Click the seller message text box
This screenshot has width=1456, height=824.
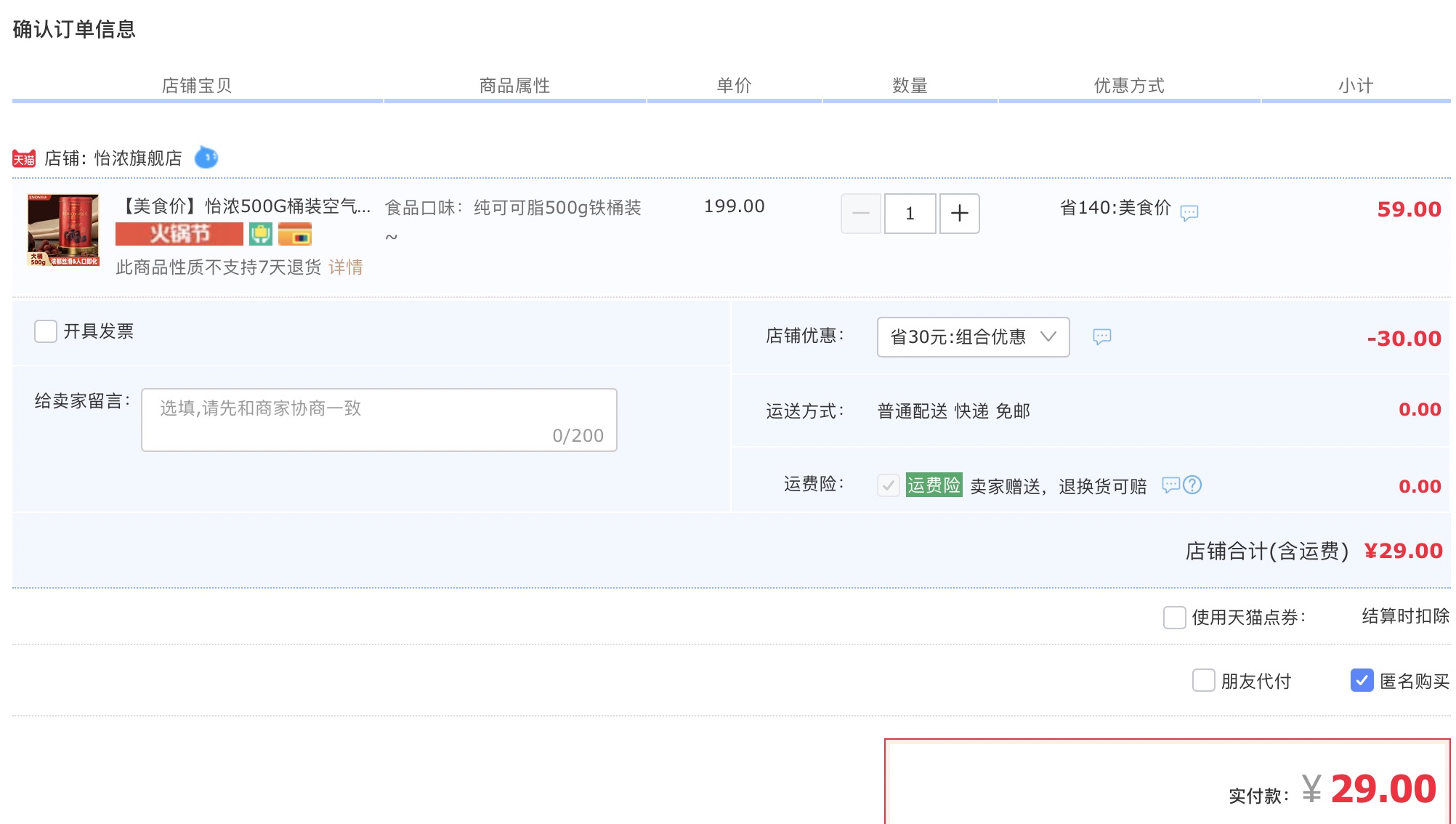click(x=379, y=420)
